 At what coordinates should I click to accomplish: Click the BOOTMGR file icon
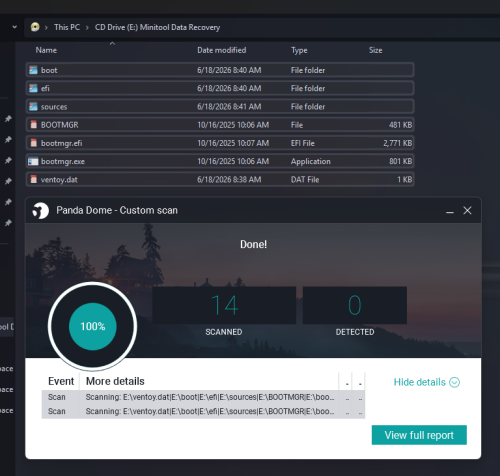[33, 125]
